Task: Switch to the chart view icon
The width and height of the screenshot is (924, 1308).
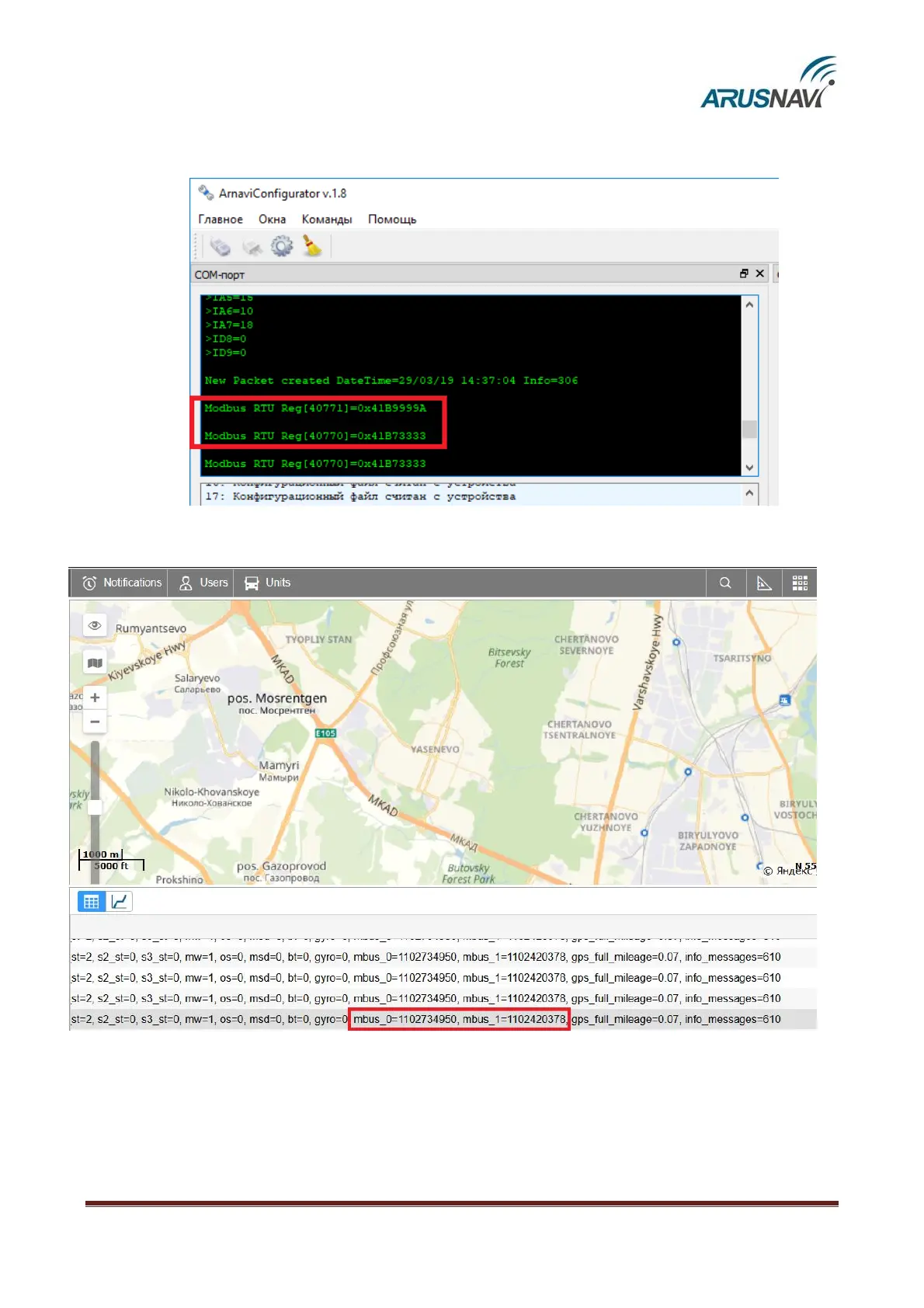Action: [x=119, y=902]
